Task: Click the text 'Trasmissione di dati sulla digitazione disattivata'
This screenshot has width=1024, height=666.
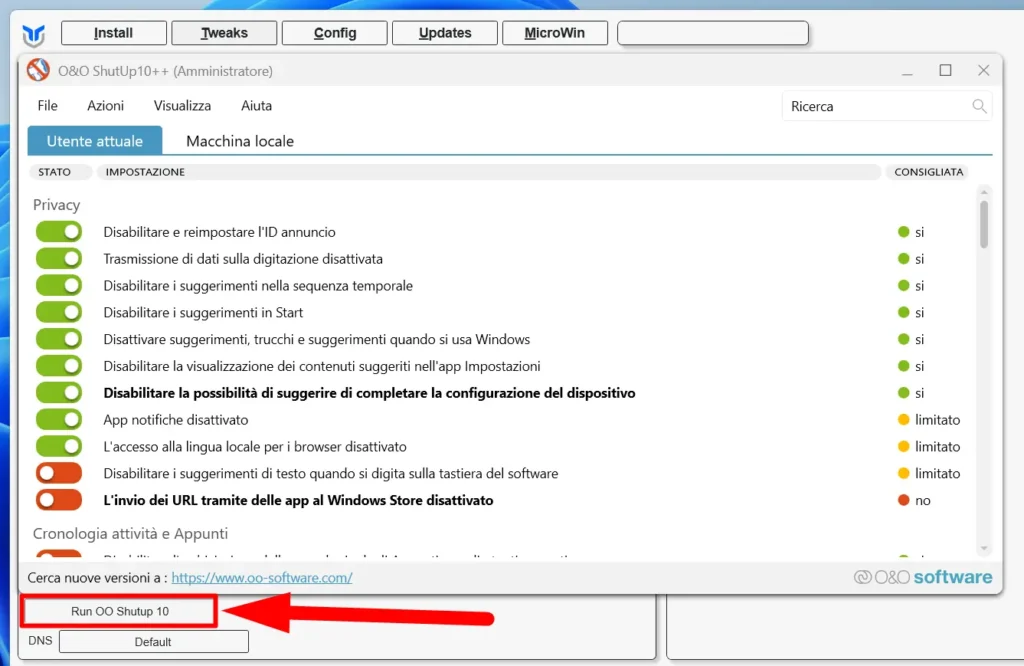Action: pos(243,259)
